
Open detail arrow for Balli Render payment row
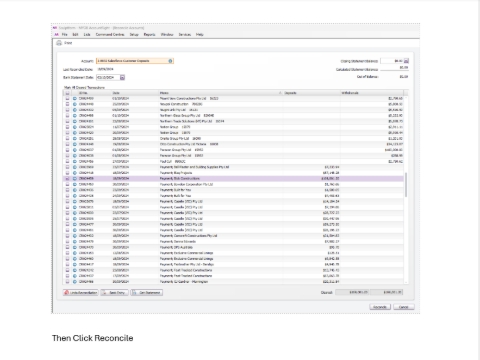pos(75,167)
